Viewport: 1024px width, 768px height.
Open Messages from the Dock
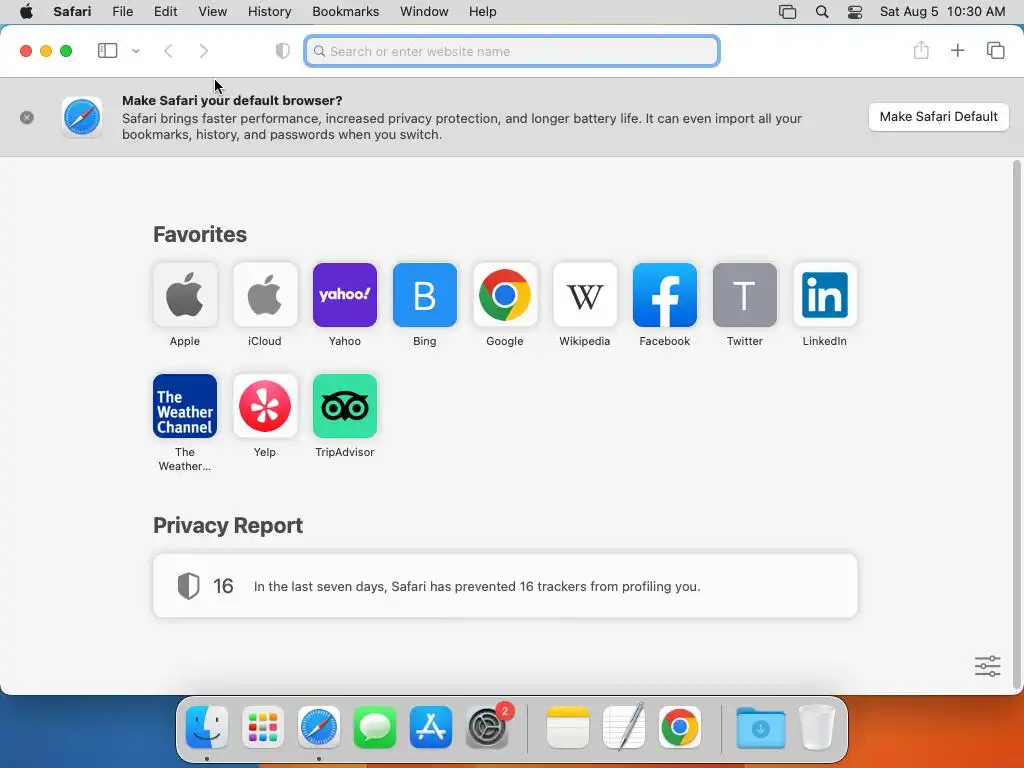375,727
